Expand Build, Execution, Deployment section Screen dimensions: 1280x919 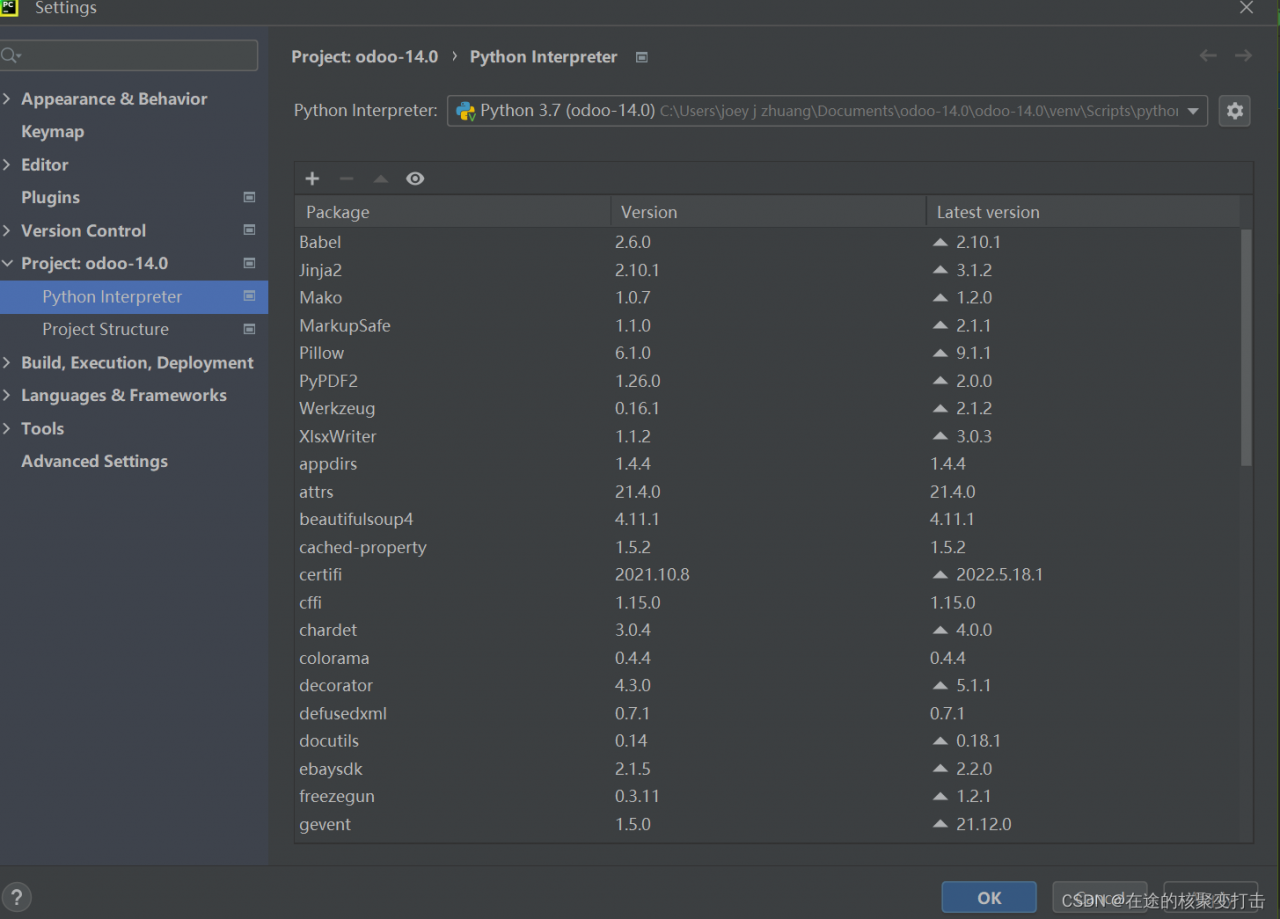pos(7,362)
